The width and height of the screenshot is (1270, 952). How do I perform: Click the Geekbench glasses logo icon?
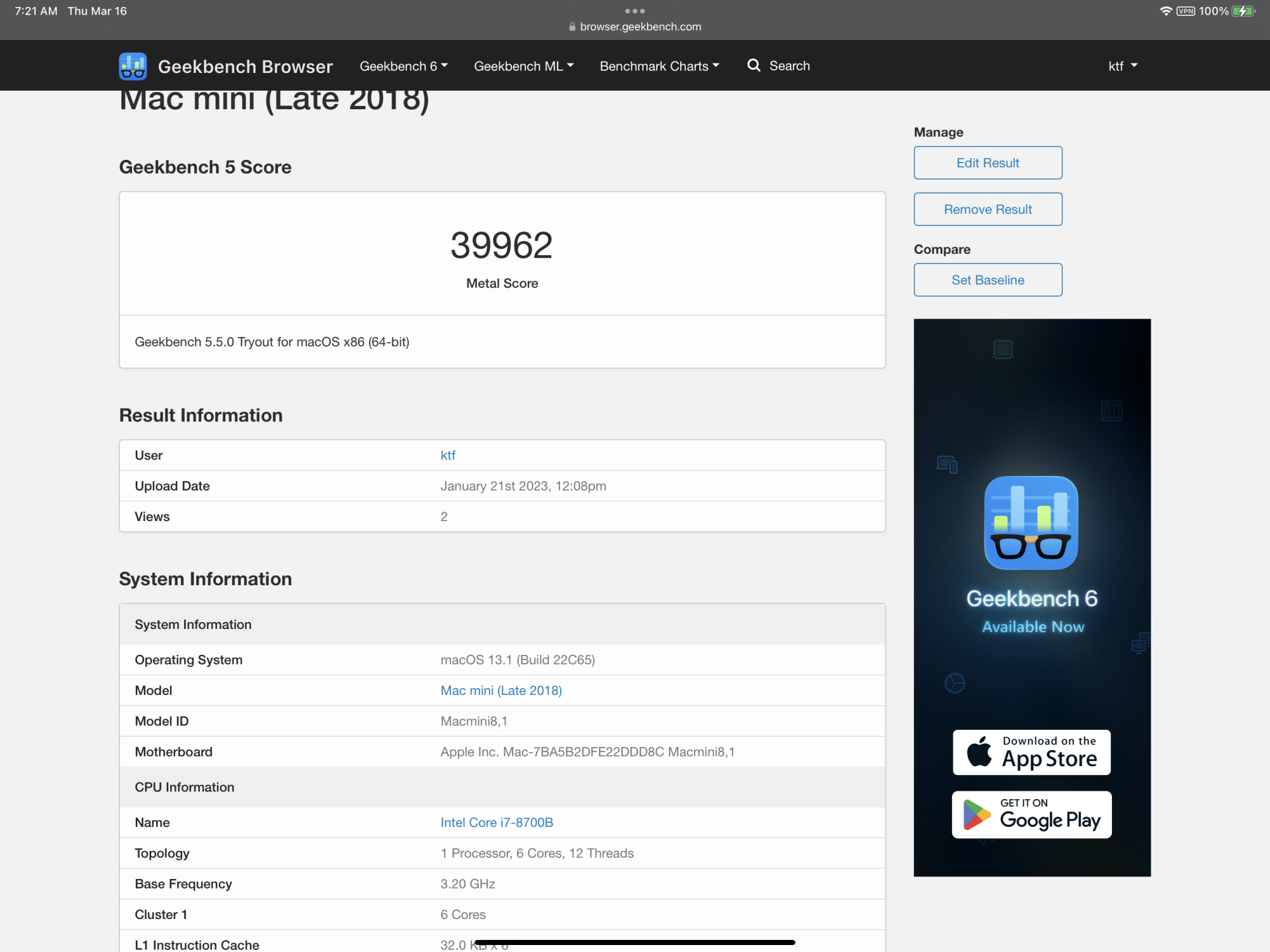click(133, 66)
